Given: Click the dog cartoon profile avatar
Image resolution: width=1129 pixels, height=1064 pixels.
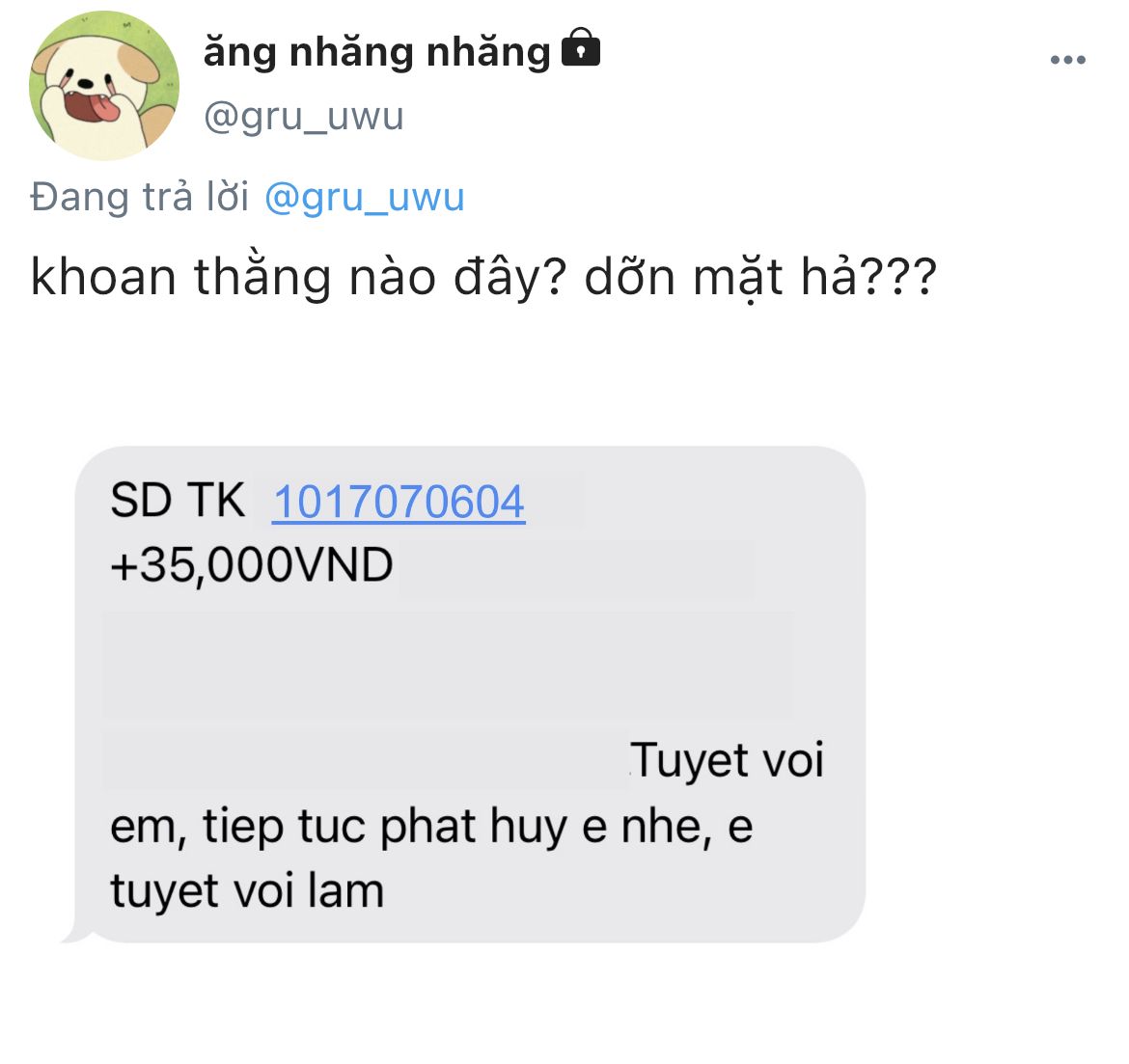Looking at the screenshot, I should coord(103,85).
